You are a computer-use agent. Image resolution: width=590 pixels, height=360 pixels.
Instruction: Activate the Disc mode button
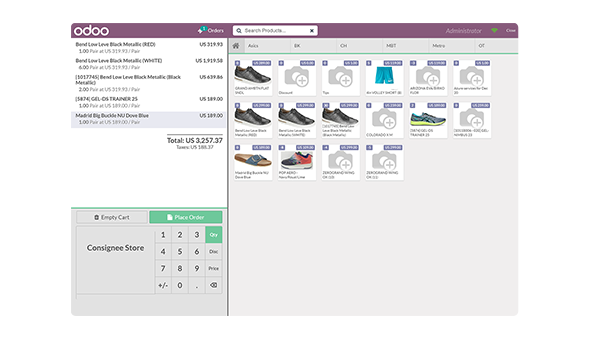pos(214,252)
